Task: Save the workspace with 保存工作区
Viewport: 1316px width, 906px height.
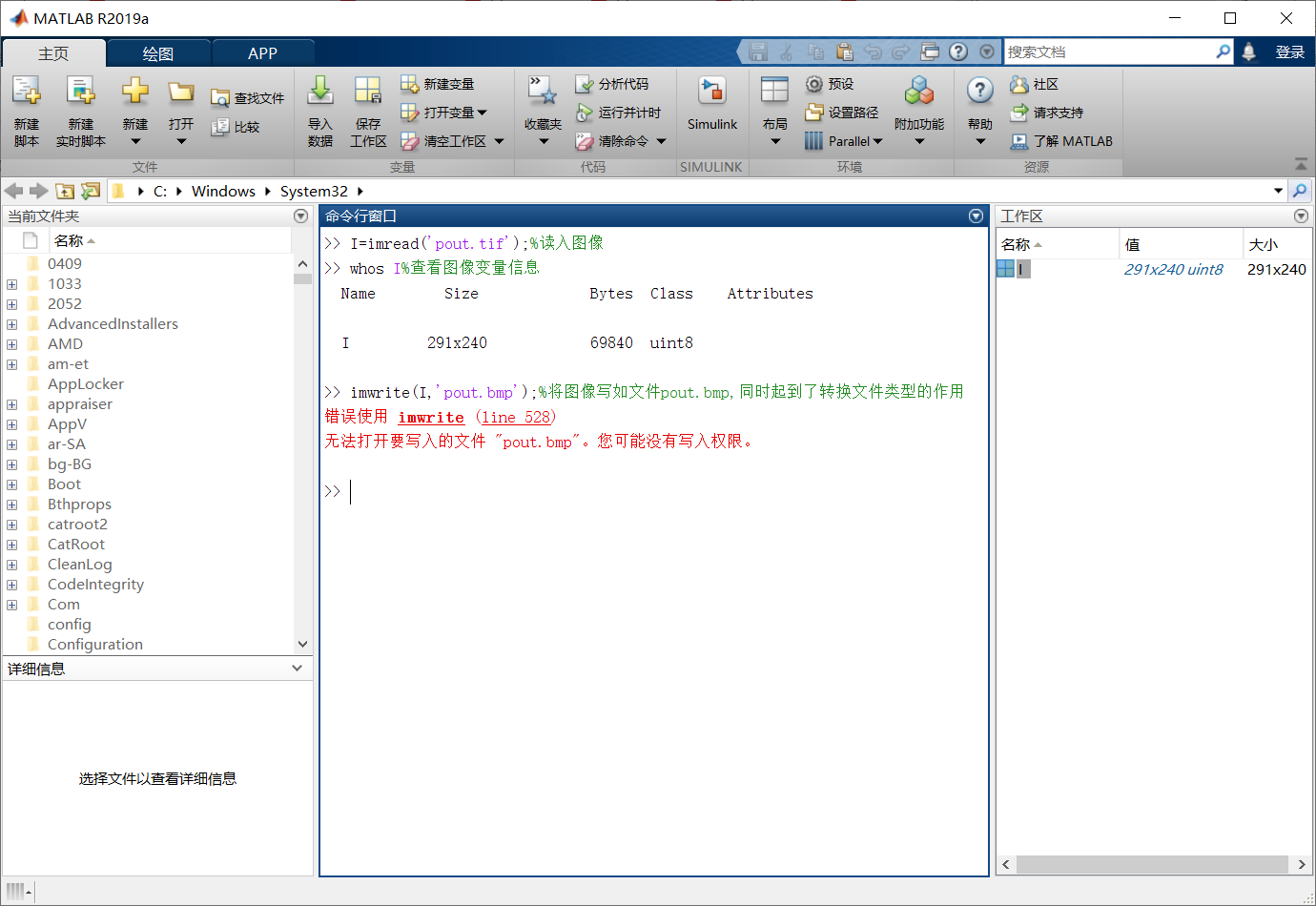Action: point(368,108)
